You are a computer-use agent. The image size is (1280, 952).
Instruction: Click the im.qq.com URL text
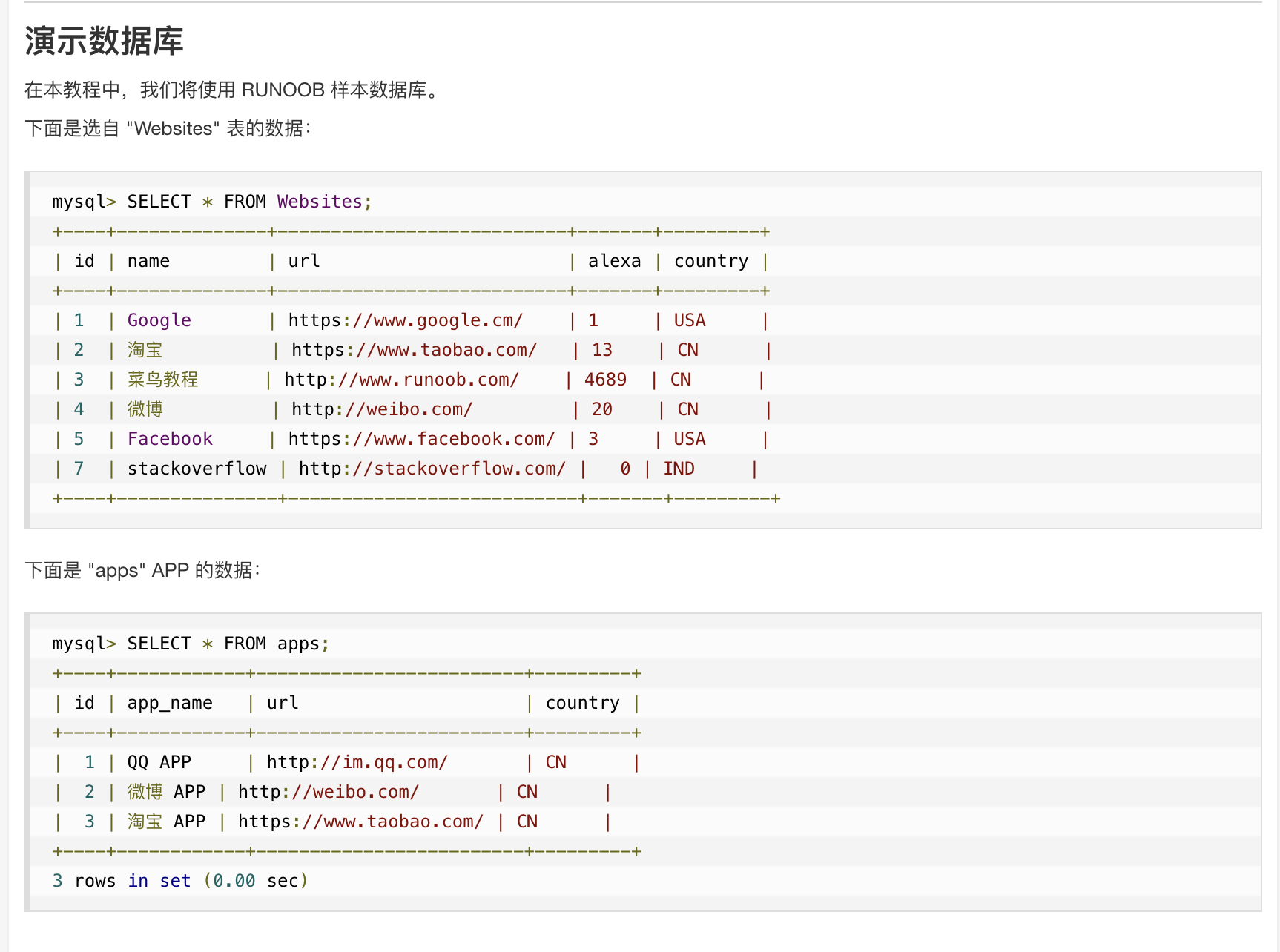tap(357, 762)
